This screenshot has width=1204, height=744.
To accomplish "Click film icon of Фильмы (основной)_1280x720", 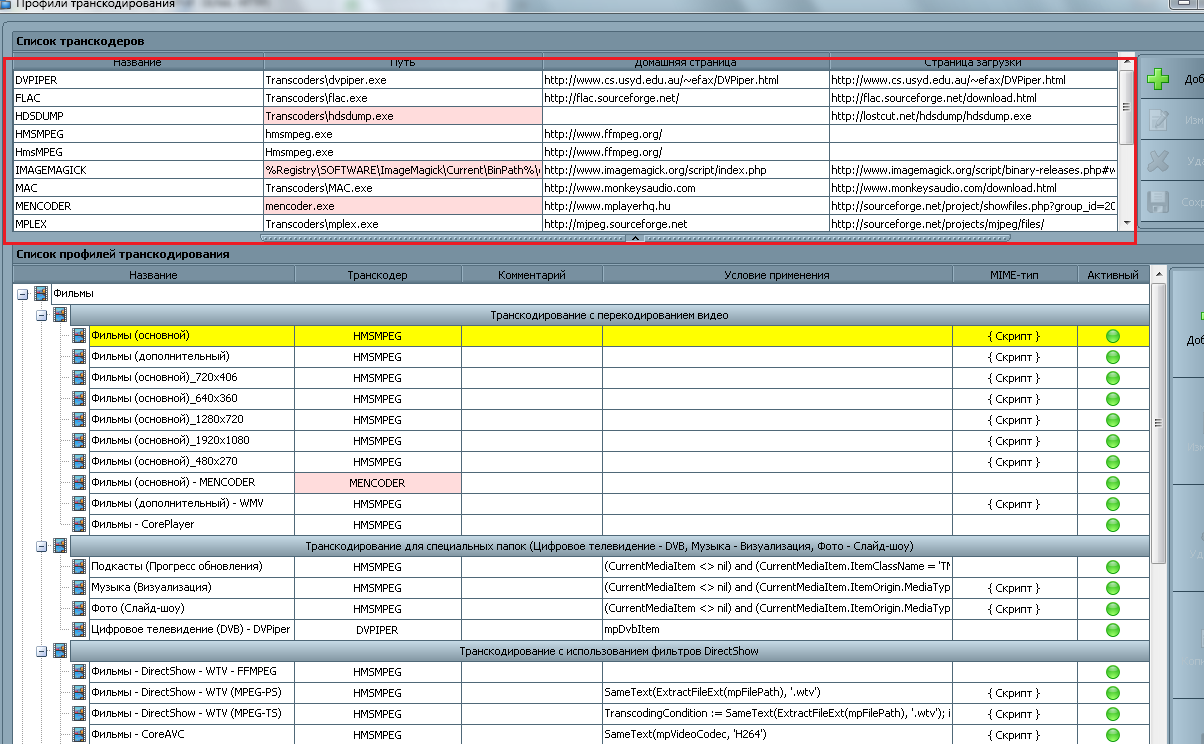I will pos(79,420).
